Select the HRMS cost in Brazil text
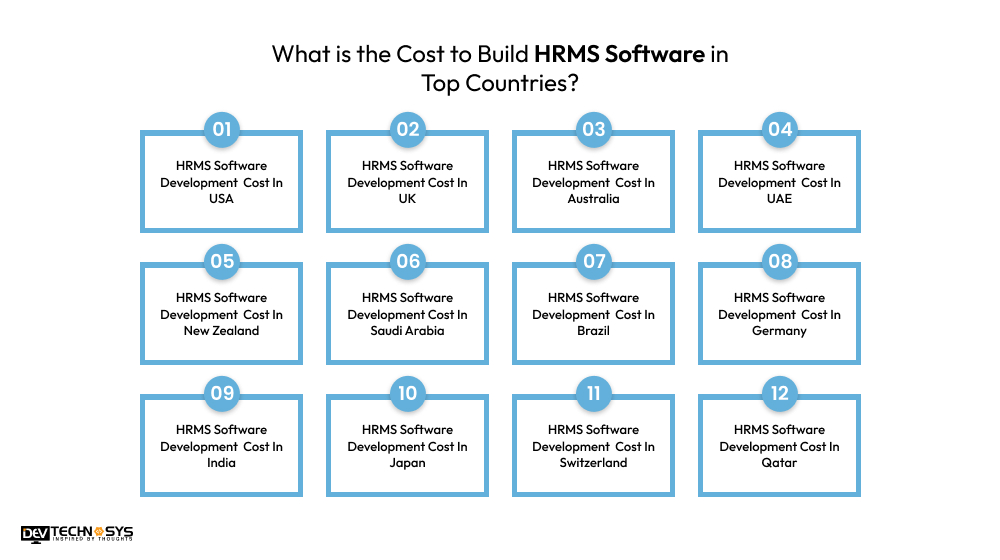 click(x=594, y=314)
